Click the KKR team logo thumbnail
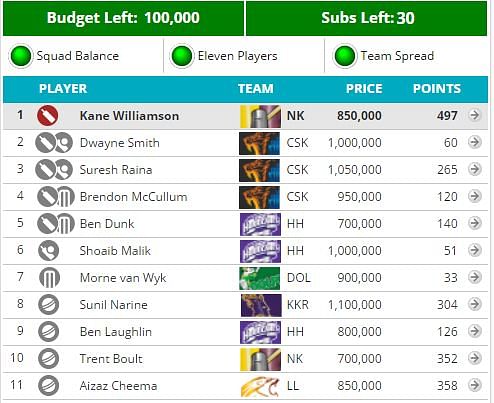This screenshot has height=403, width=494. click(261, 305)
